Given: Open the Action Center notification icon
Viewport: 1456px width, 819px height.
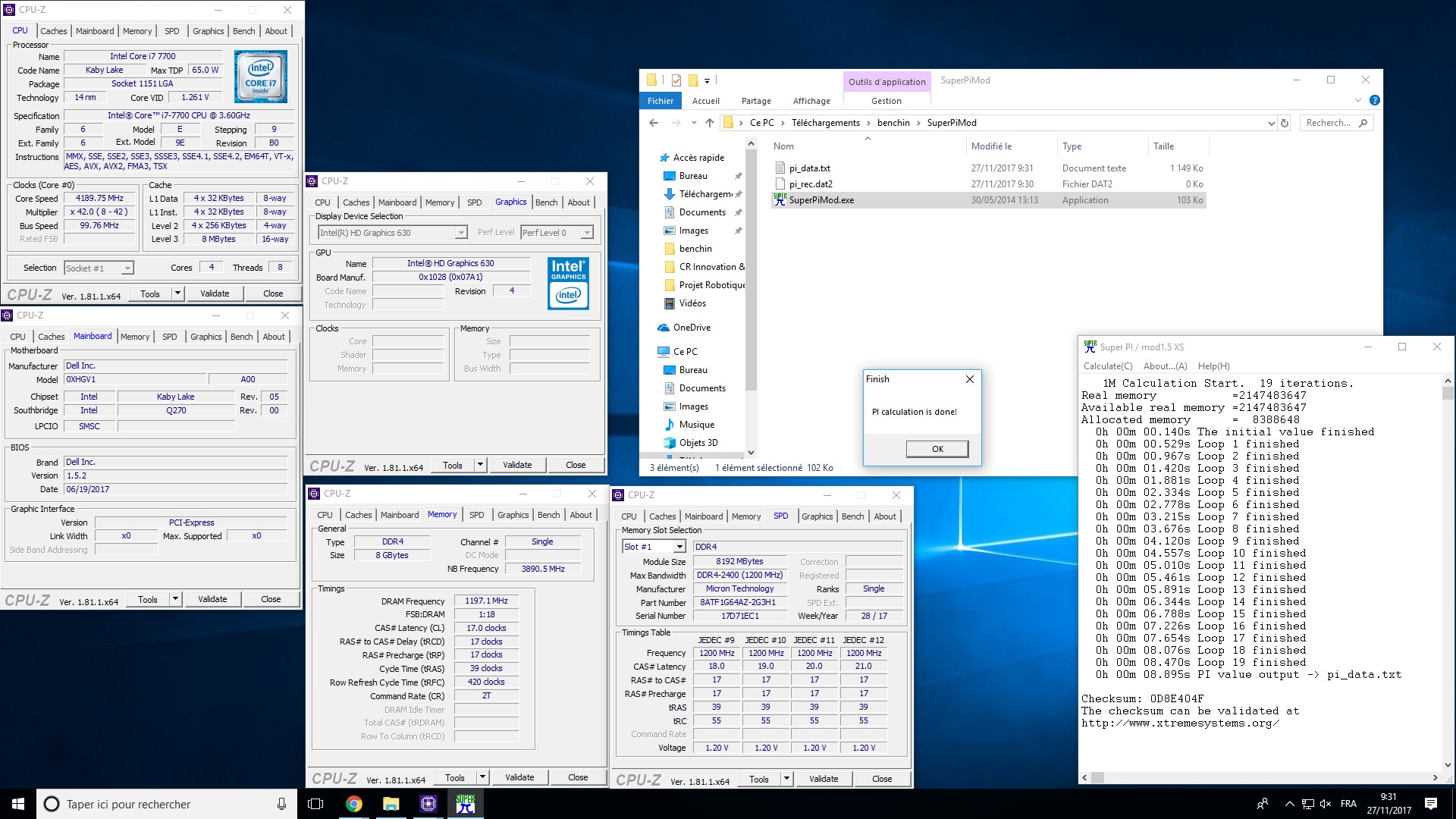Looking at the screenshot, I should [x=1431, y=804].
